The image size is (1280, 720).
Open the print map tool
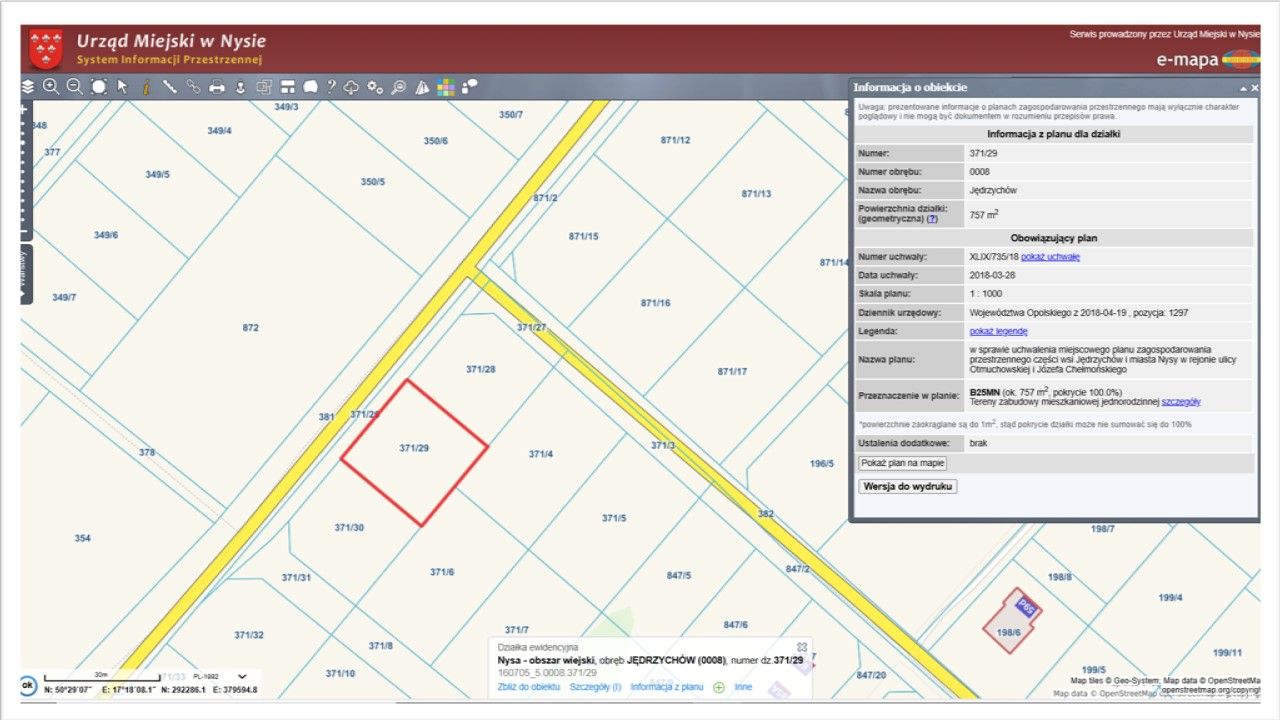[x=217, y=87]
